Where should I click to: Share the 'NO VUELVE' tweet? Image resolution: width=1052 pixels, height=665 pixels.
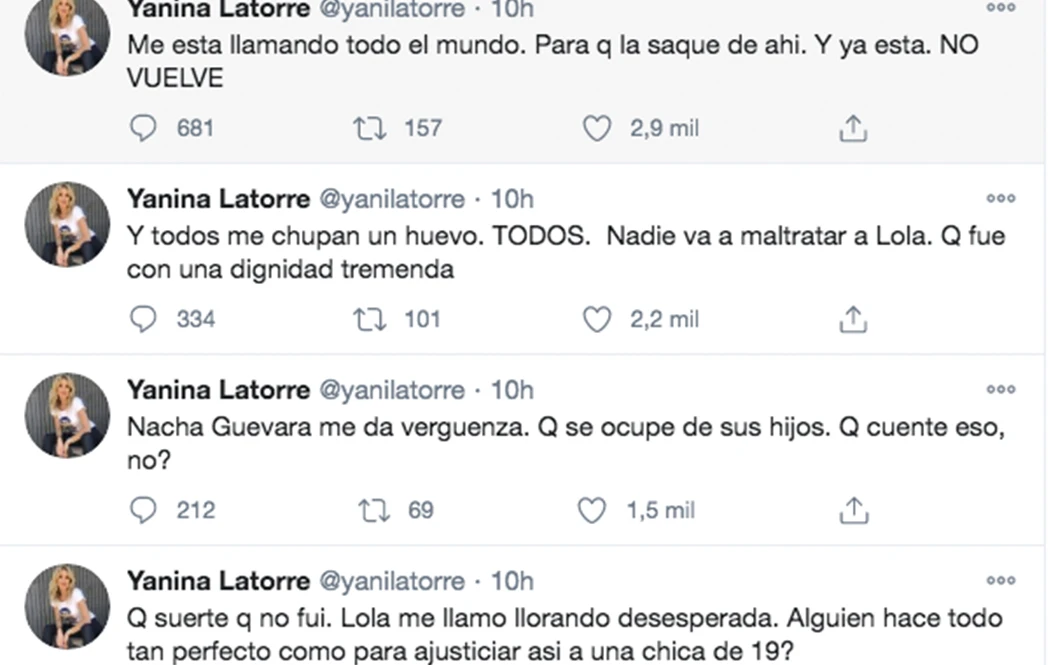click(x=852, y=128)
